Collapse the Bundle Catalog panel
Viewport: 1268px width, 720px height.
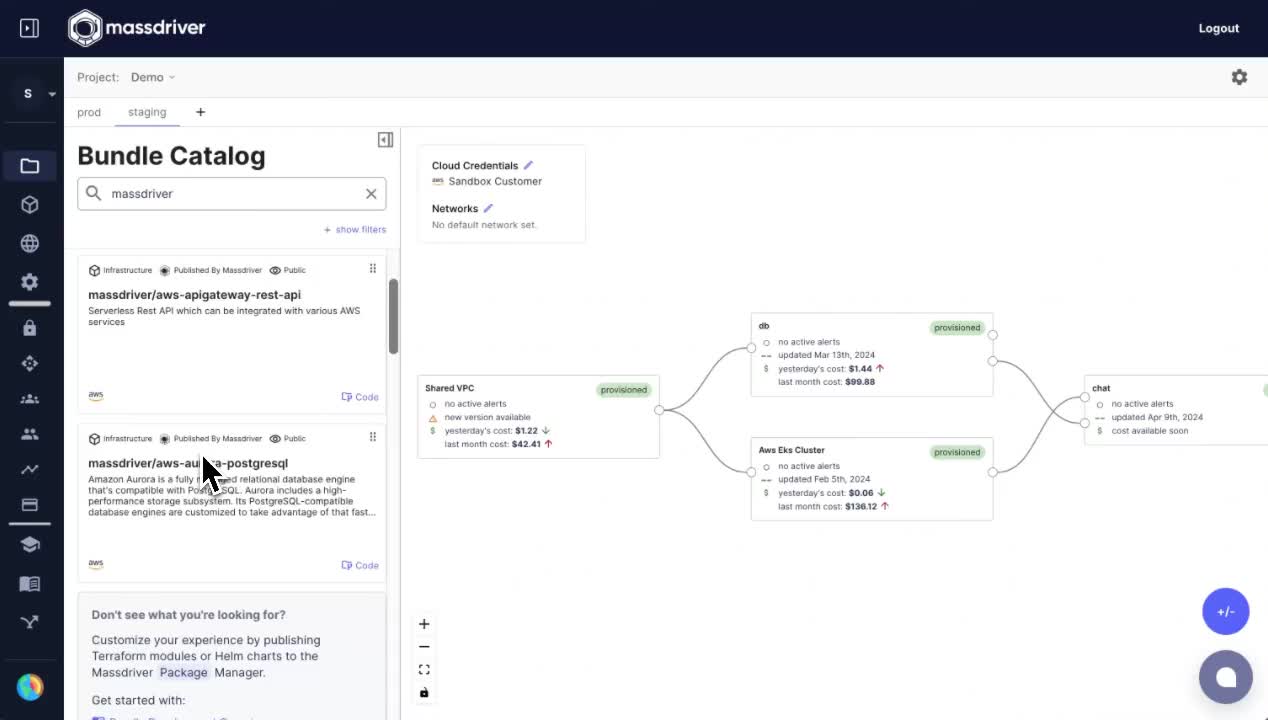(x=385, y=140)
